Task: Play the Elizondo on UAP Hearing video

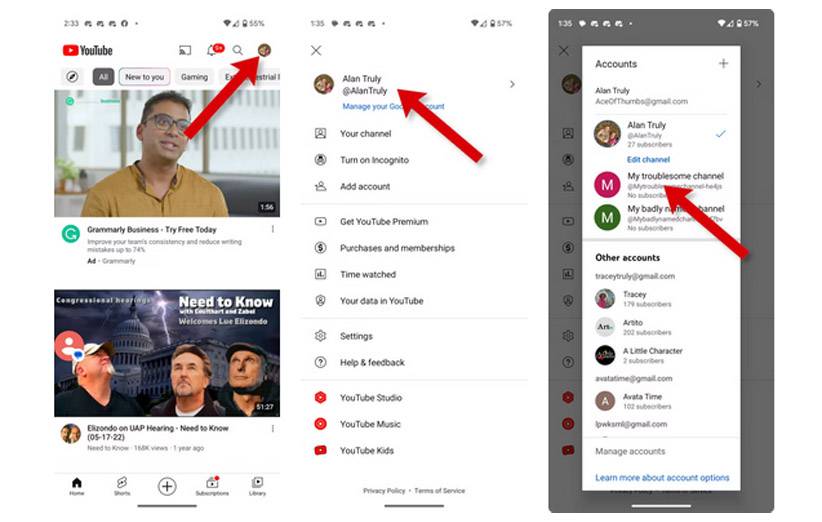Action: coord(167,353)
